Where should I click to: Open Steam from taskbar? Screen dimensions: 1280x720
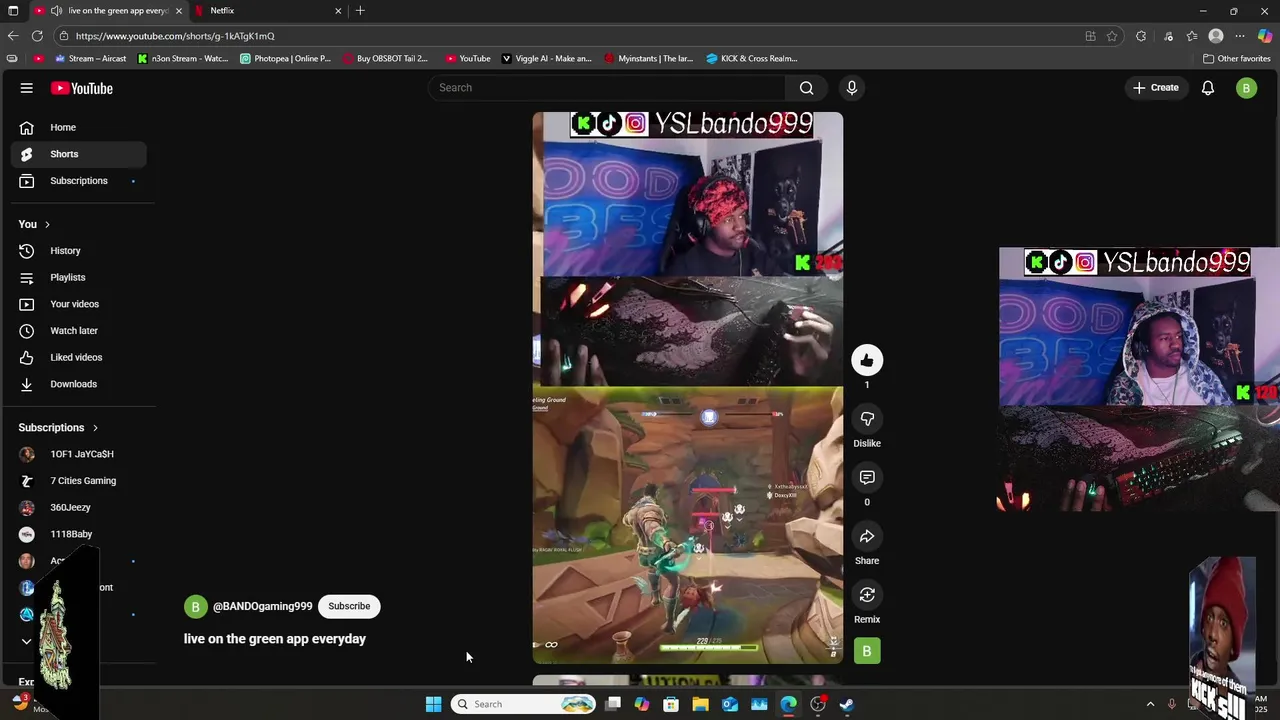[x=847, y=704]
